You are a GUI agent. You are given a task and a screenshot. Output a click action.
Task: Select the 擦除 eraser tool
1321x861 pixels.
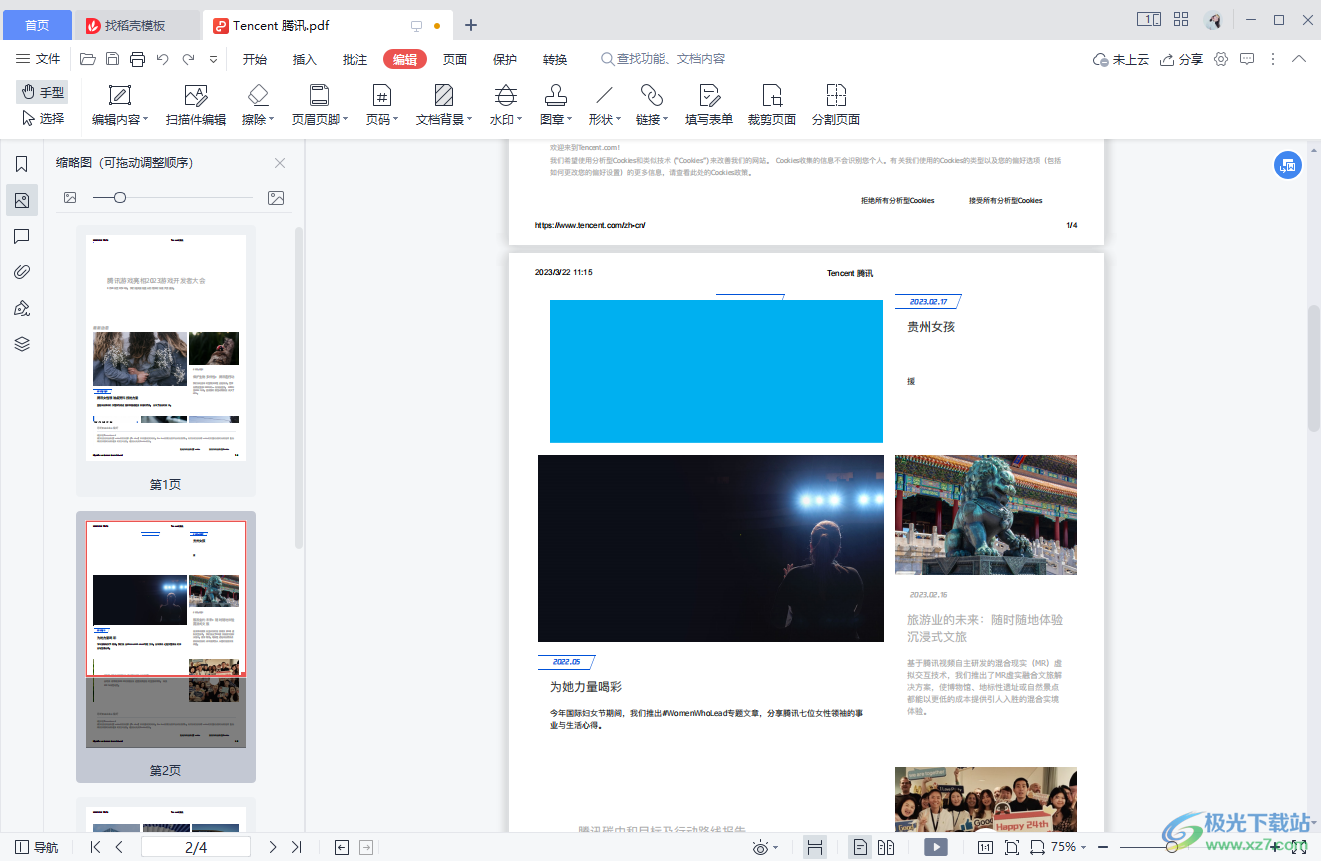coord(258,106)
